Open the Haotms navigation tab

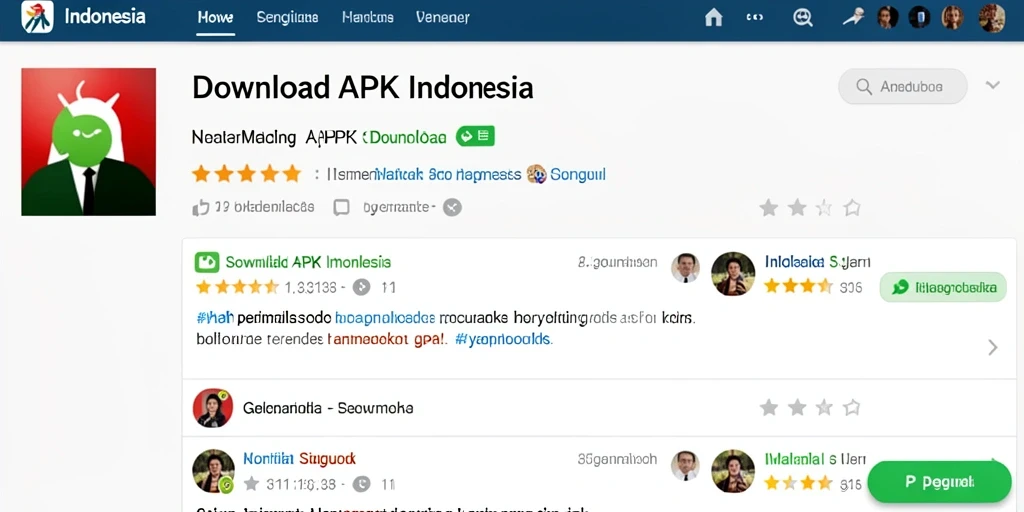click(x=368, y=18)
